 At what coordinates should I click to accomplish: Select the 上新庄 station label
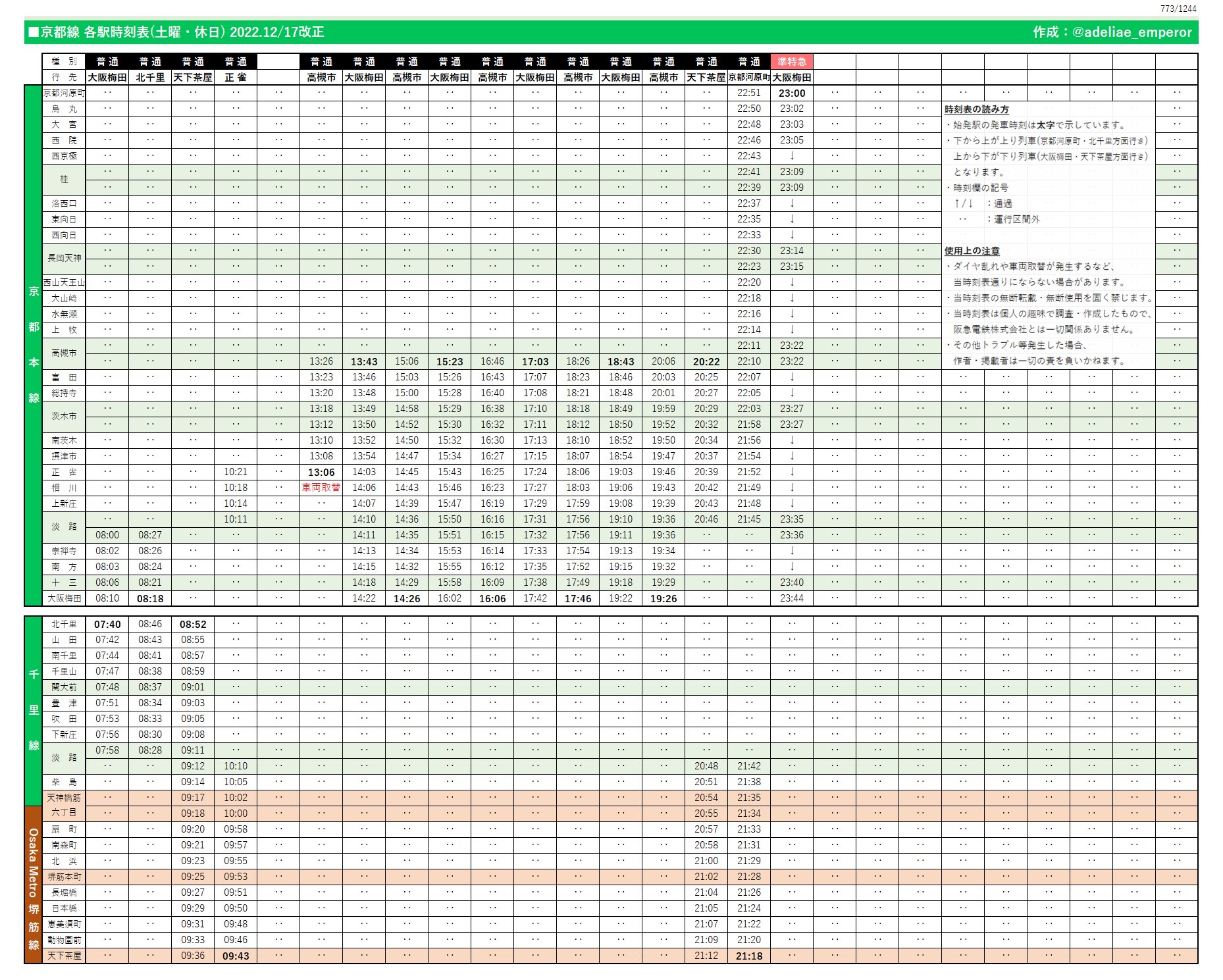(64, 503)
